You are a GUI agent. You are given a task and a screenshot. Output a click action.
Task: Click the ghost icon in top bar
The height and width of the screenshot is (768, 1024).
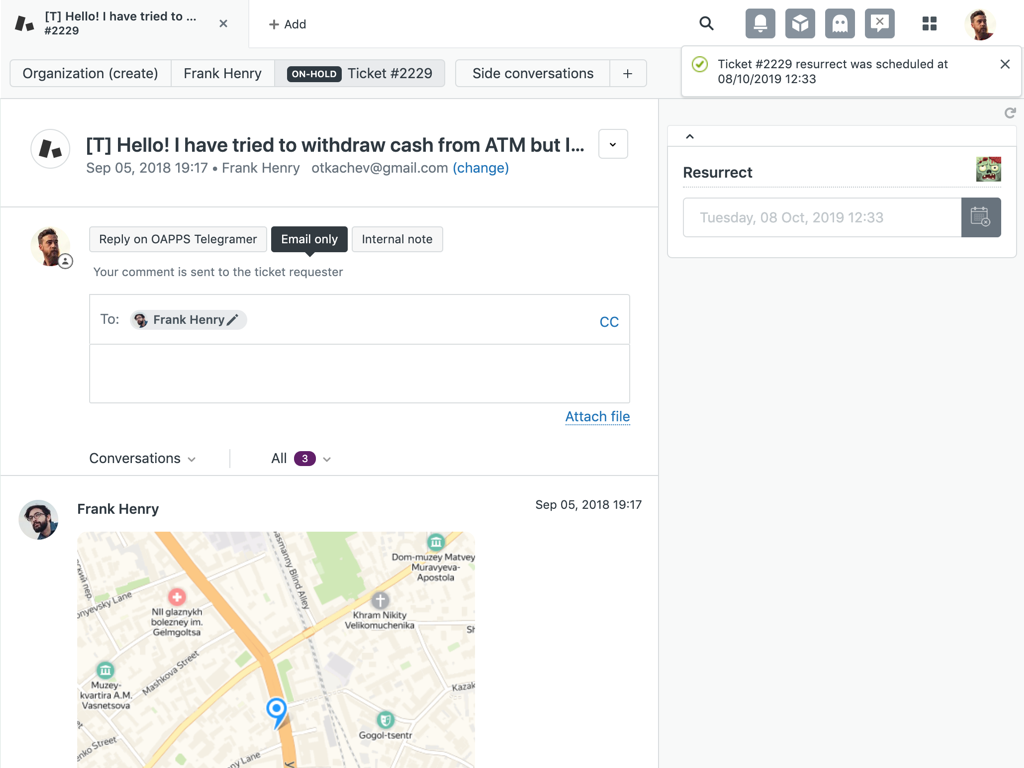(x=840, y=24)
